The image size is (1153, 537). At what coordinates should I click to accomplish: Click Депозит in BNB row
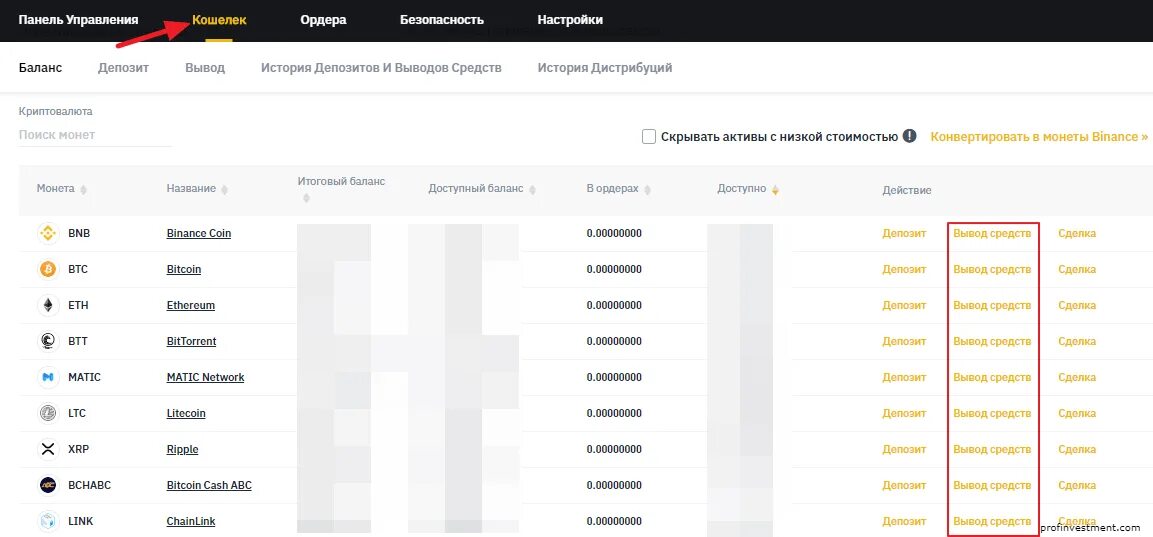click(904, 233)
